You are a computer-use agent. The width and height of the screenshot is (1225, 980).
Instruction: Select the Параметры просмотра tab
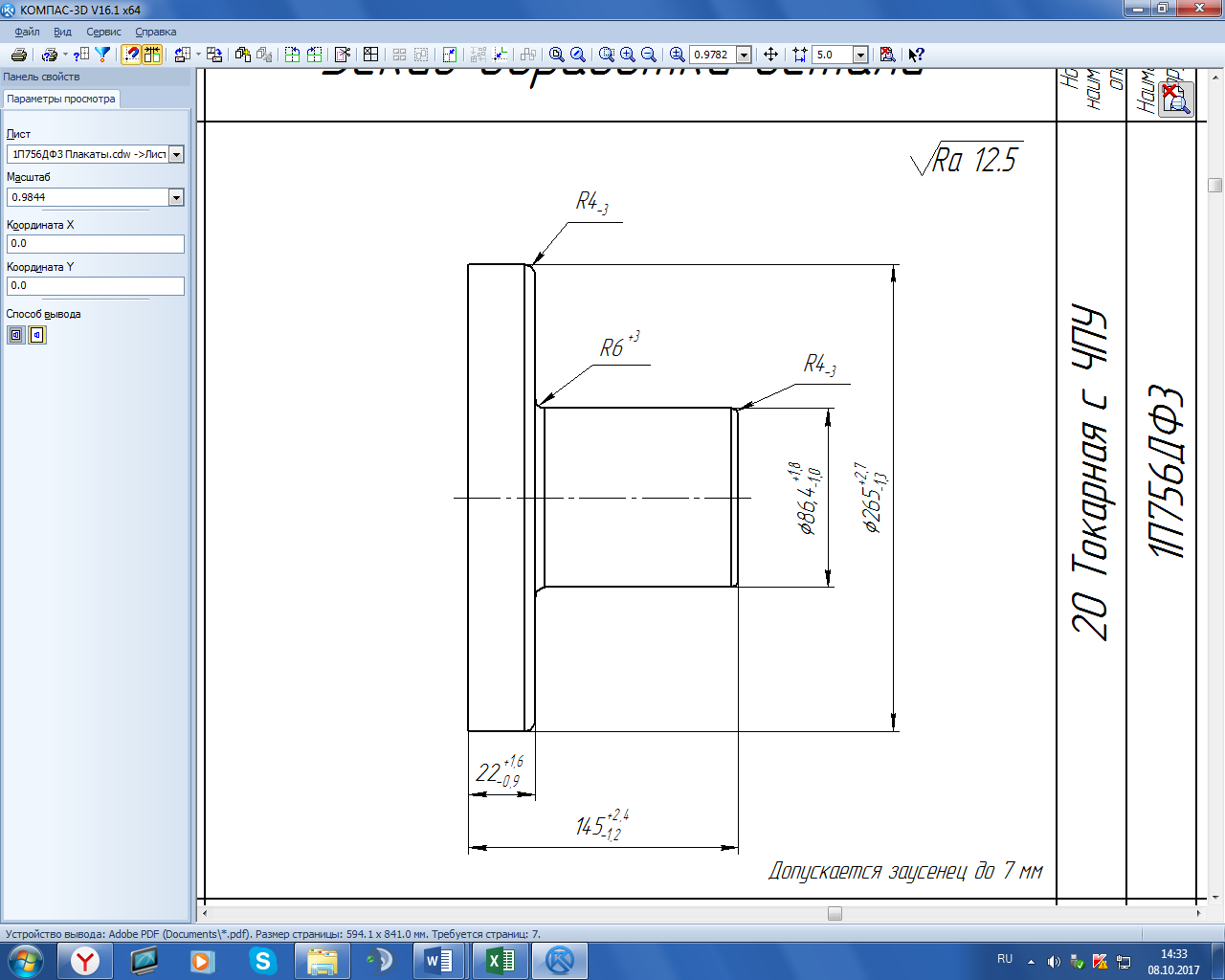(61, 99)
